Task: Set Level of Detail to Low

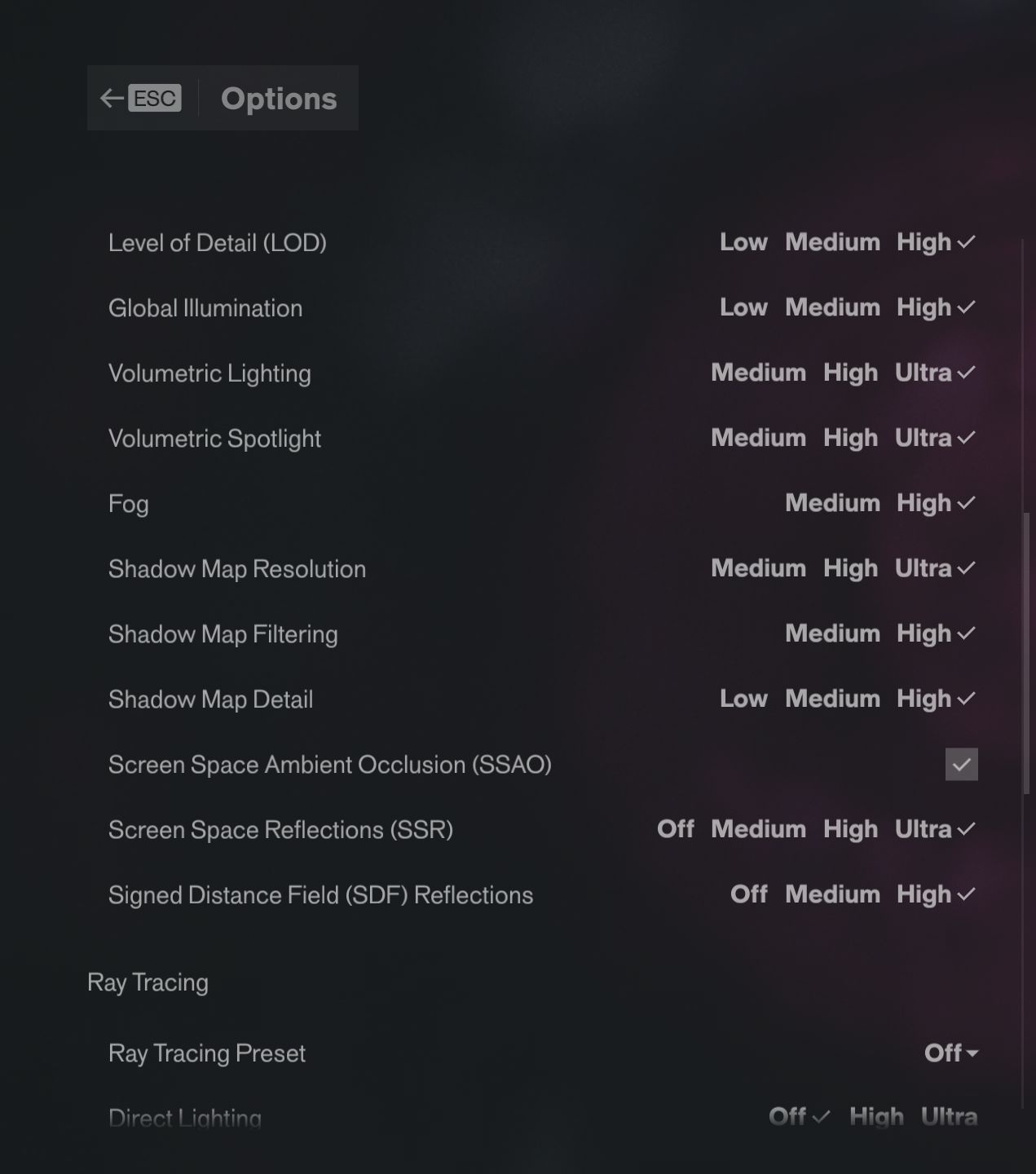Action: (743, 242)
